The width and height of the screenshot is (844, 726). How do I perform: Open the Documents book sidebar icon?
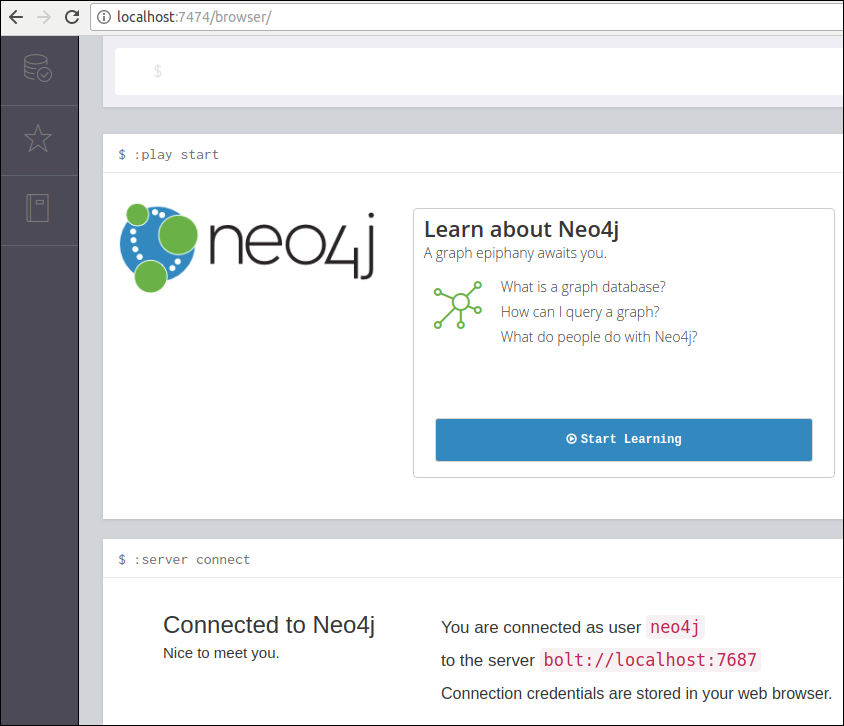[38, 208]
